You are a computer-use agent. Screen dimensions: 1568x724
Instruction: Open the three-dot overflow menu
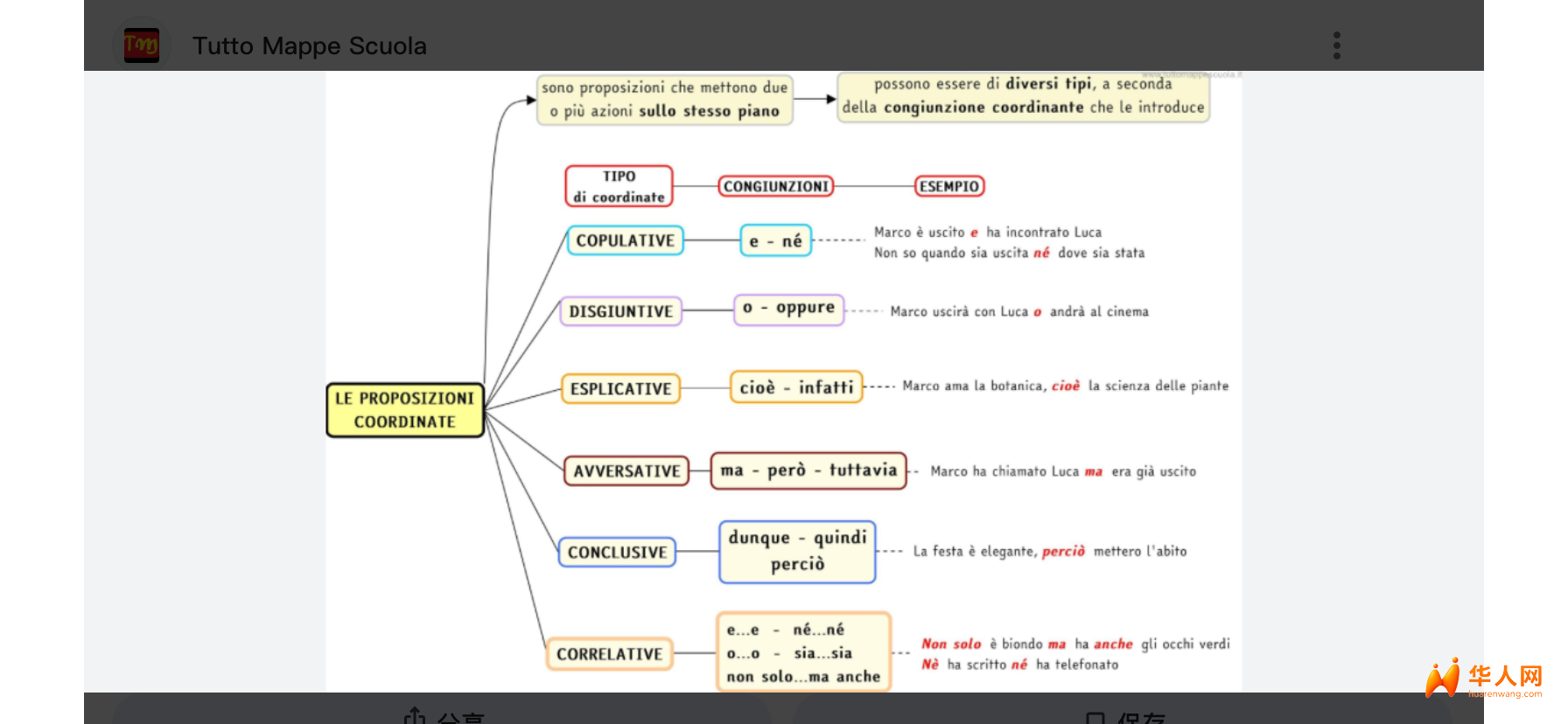pos(1336,45)
